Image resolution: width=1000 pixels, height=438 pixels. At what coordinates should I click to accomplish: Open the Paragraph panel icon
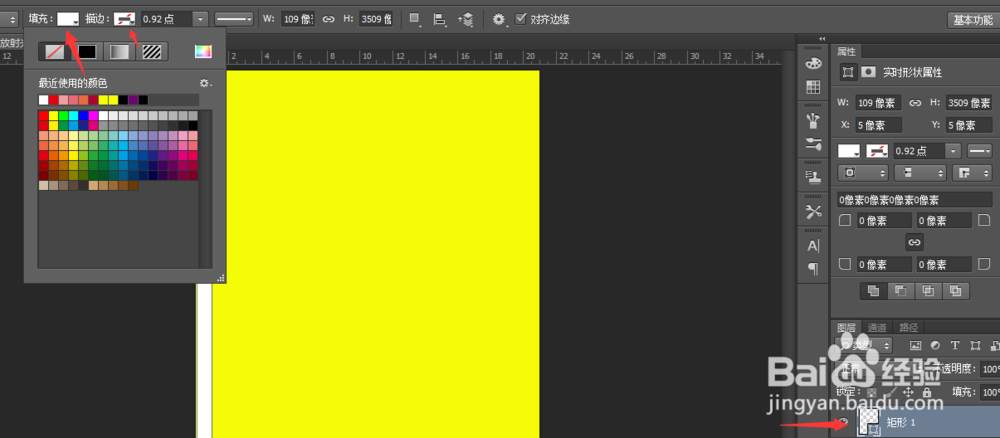coord(814,268)
